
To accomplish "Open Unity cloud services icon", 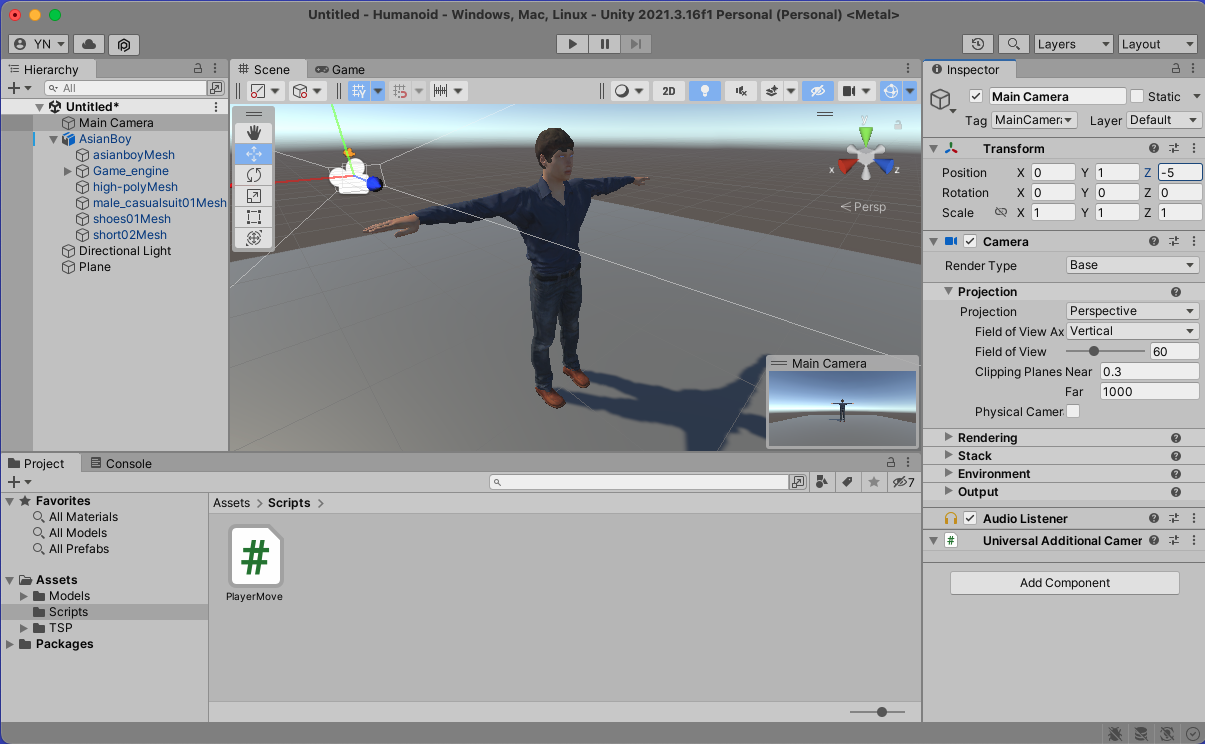I will click(89, 44).
